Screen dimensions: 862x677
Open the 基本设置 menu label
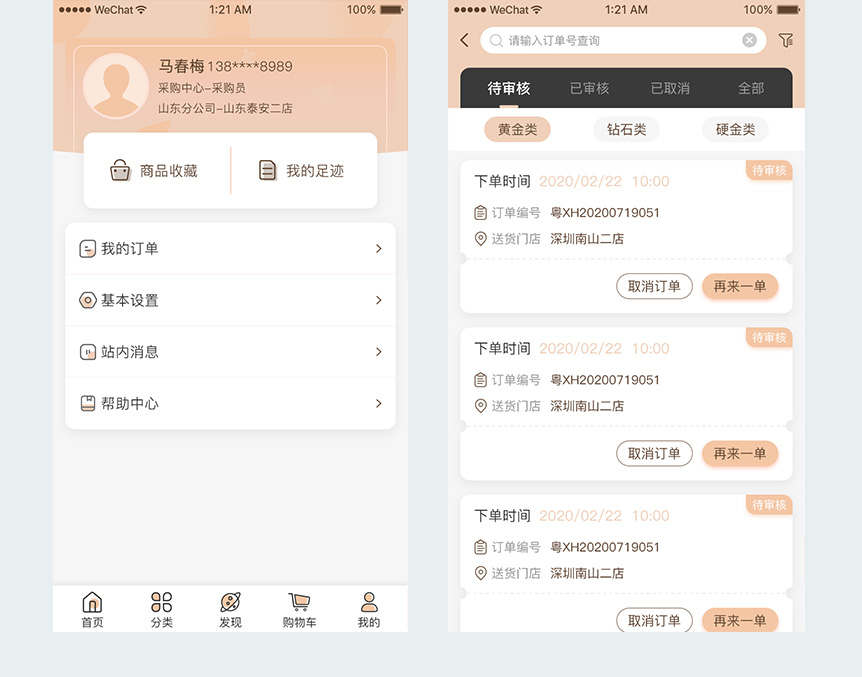(x=130, y=300)
